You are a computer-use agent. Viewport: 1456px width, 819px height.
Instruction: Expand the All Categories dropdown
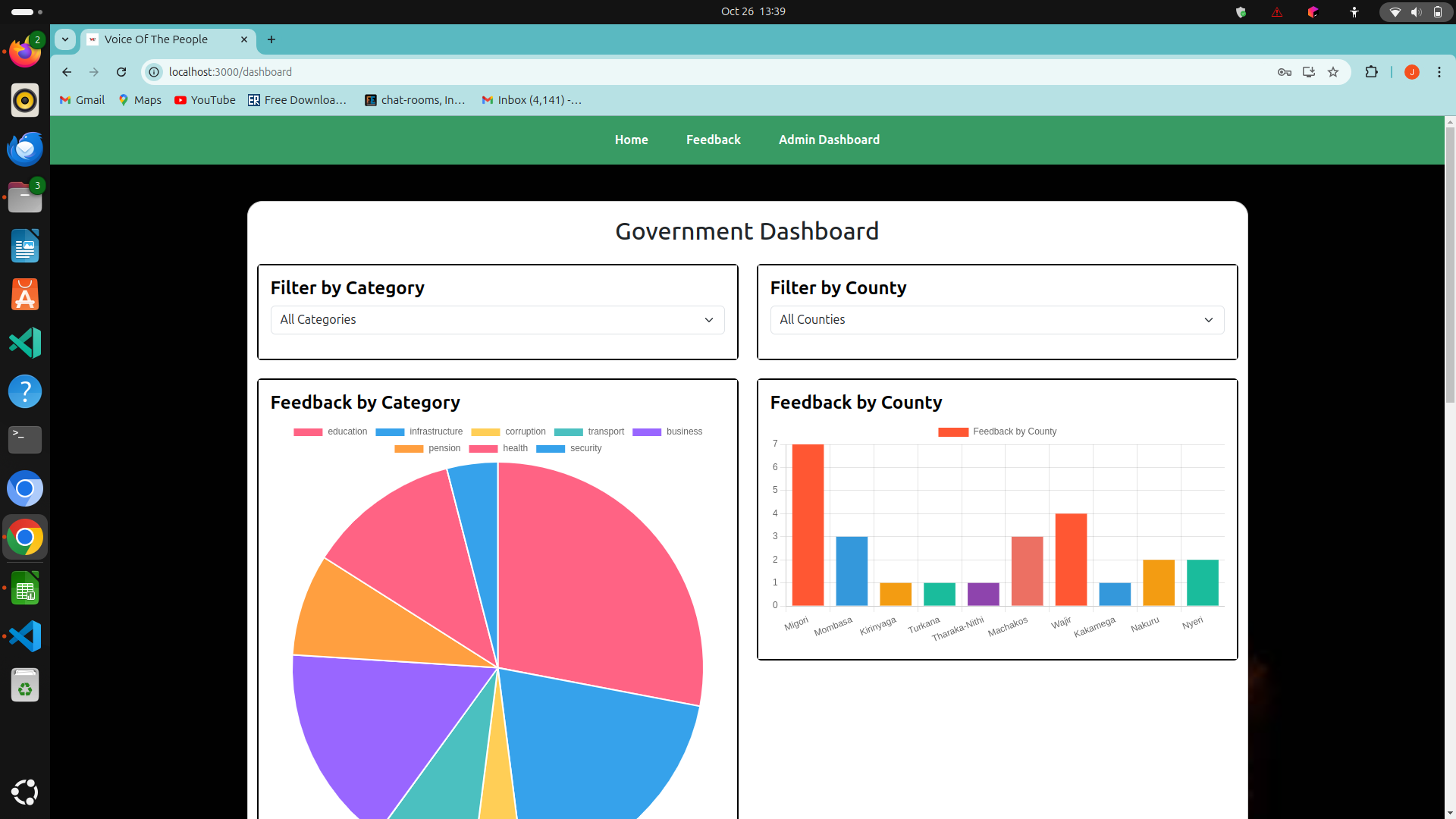pos(497,320)
